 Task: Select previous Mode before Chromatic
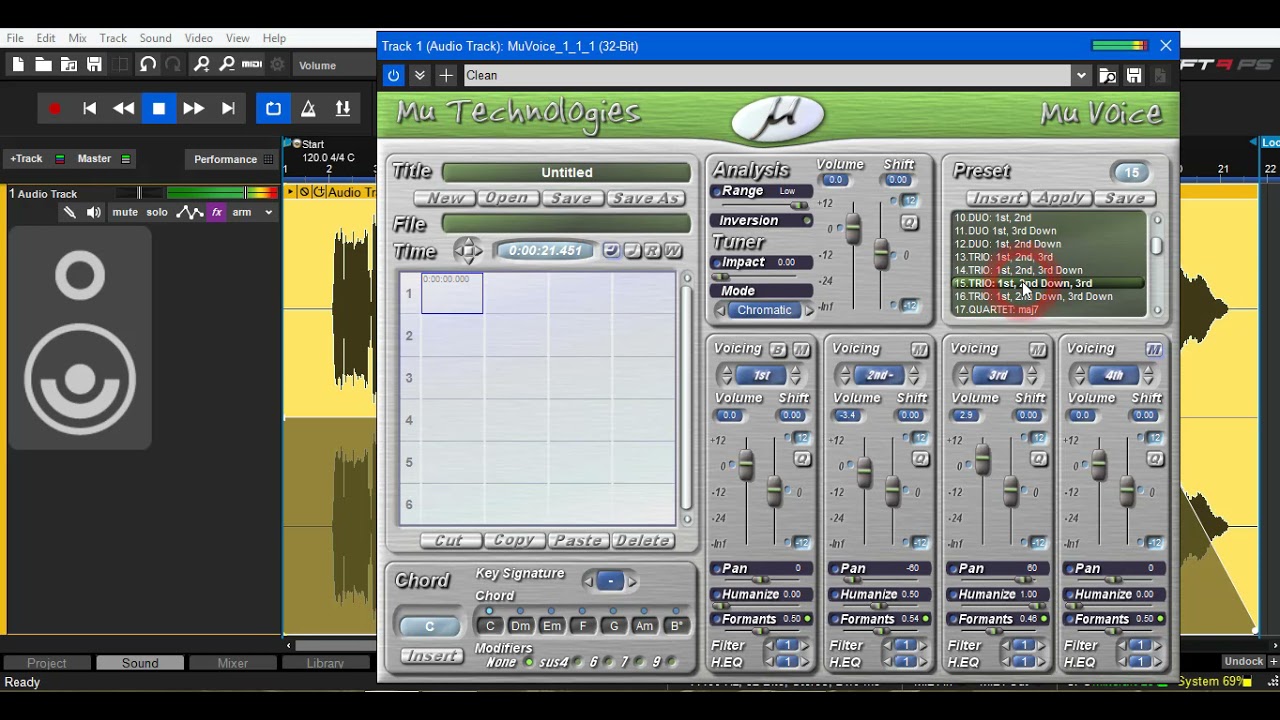click(721, 310)
